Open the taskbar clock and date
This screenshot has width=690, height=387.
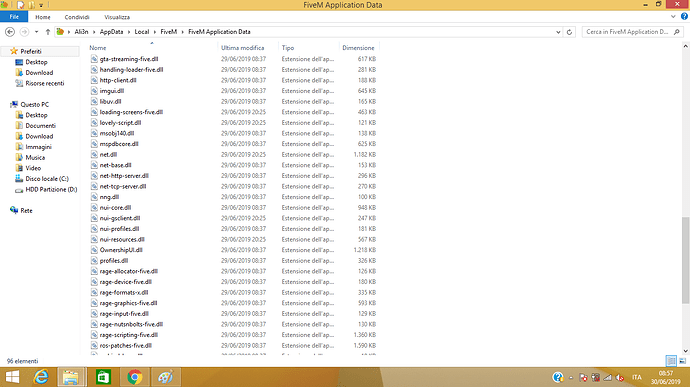666,377
